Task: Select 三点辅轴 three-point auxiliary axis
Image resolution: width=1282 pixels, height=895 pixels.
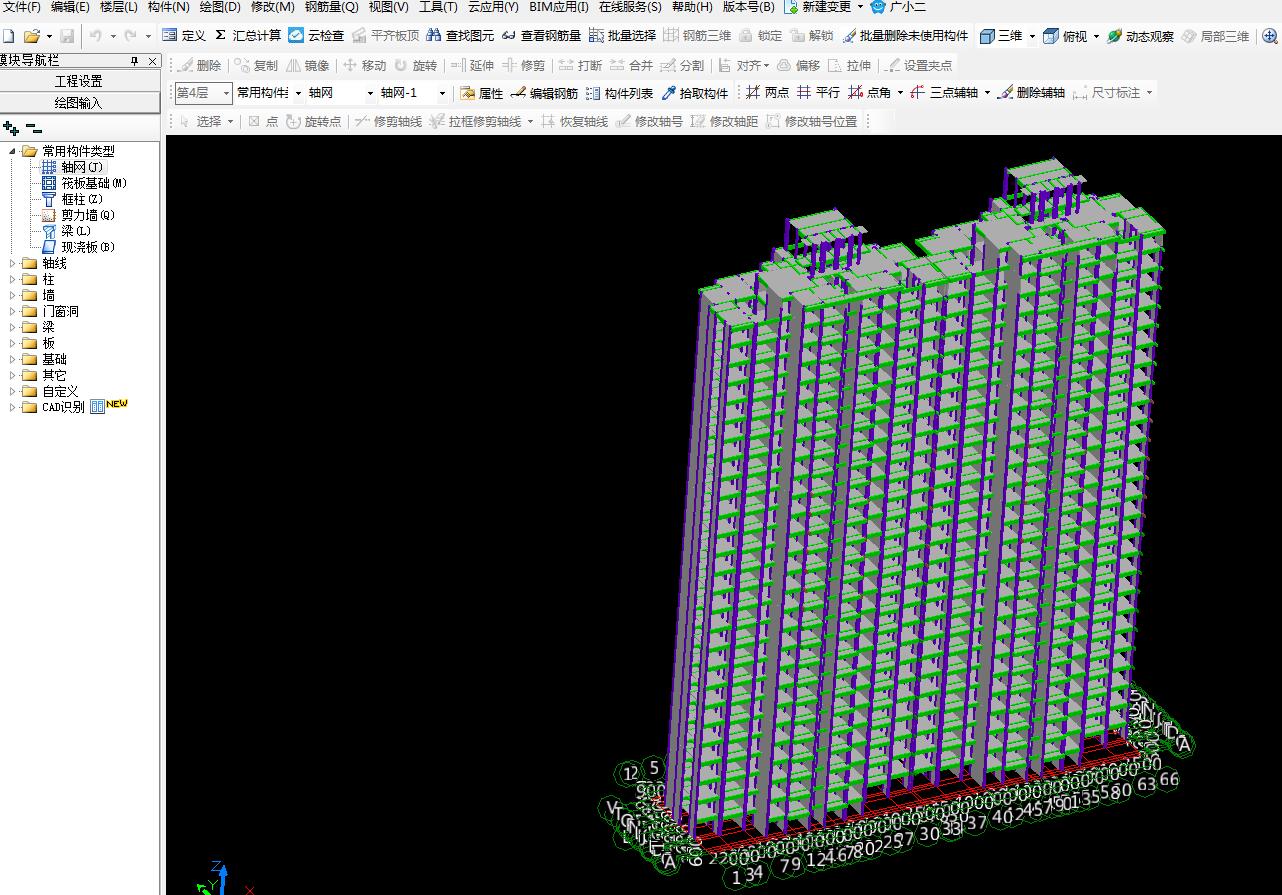Action: 944,93
